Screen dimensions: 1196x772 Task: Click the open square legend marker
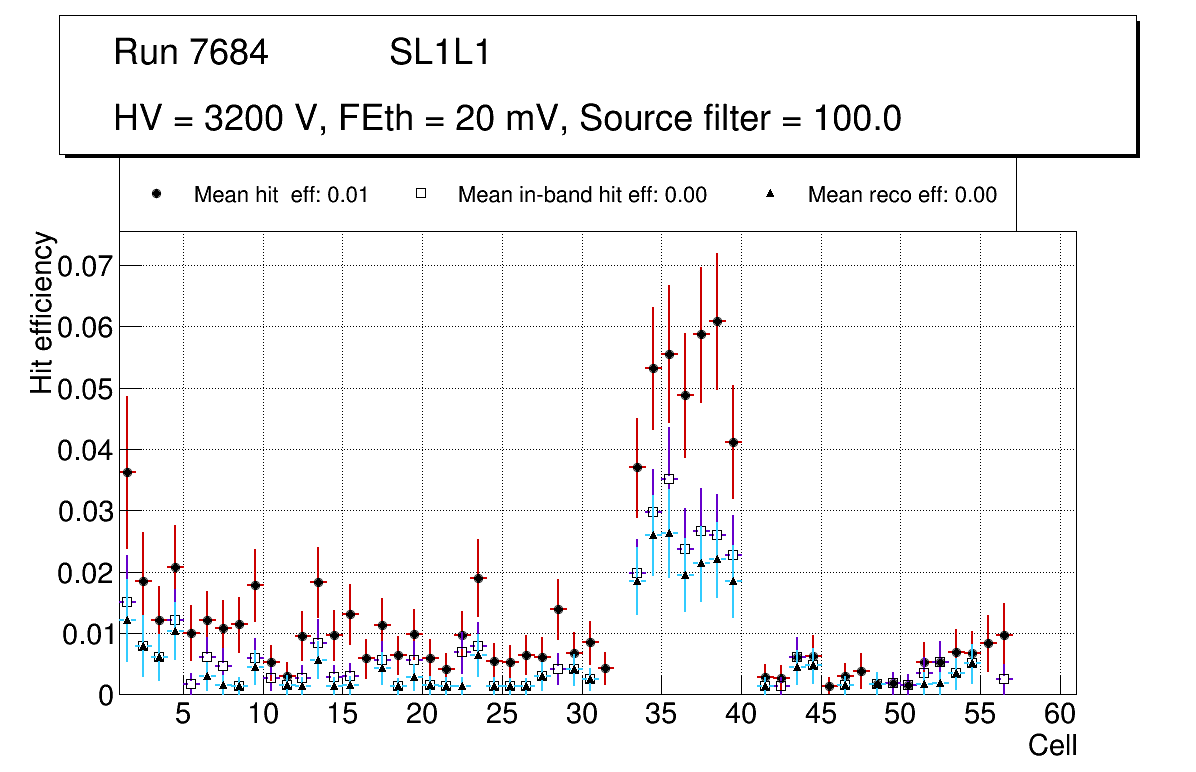421,194
